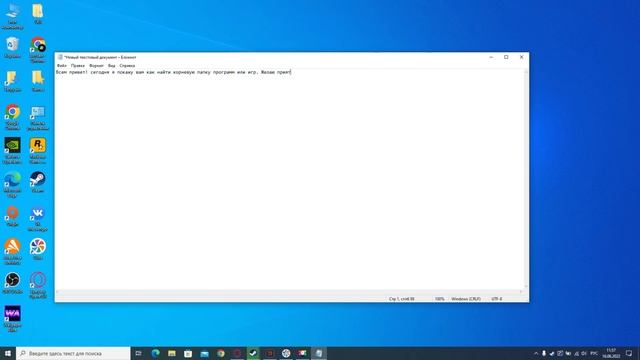640x360 pixels.
Task: Select the Google Chrome desktop shortcut
Action: (13, 117)
